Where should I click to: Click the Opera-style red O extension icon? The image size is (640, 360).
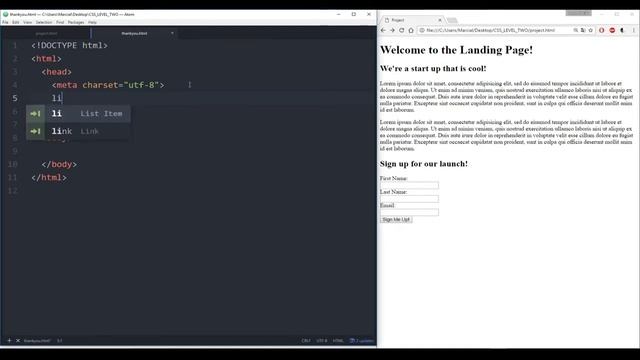[x=602, y=30]
